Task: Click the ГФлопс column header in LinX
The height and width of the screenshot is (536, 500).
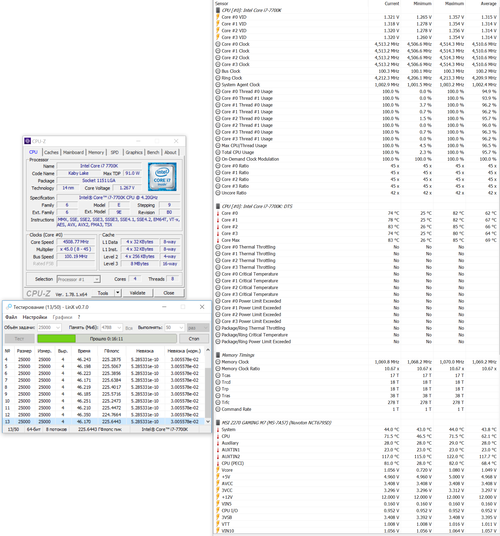Action: 112,351
